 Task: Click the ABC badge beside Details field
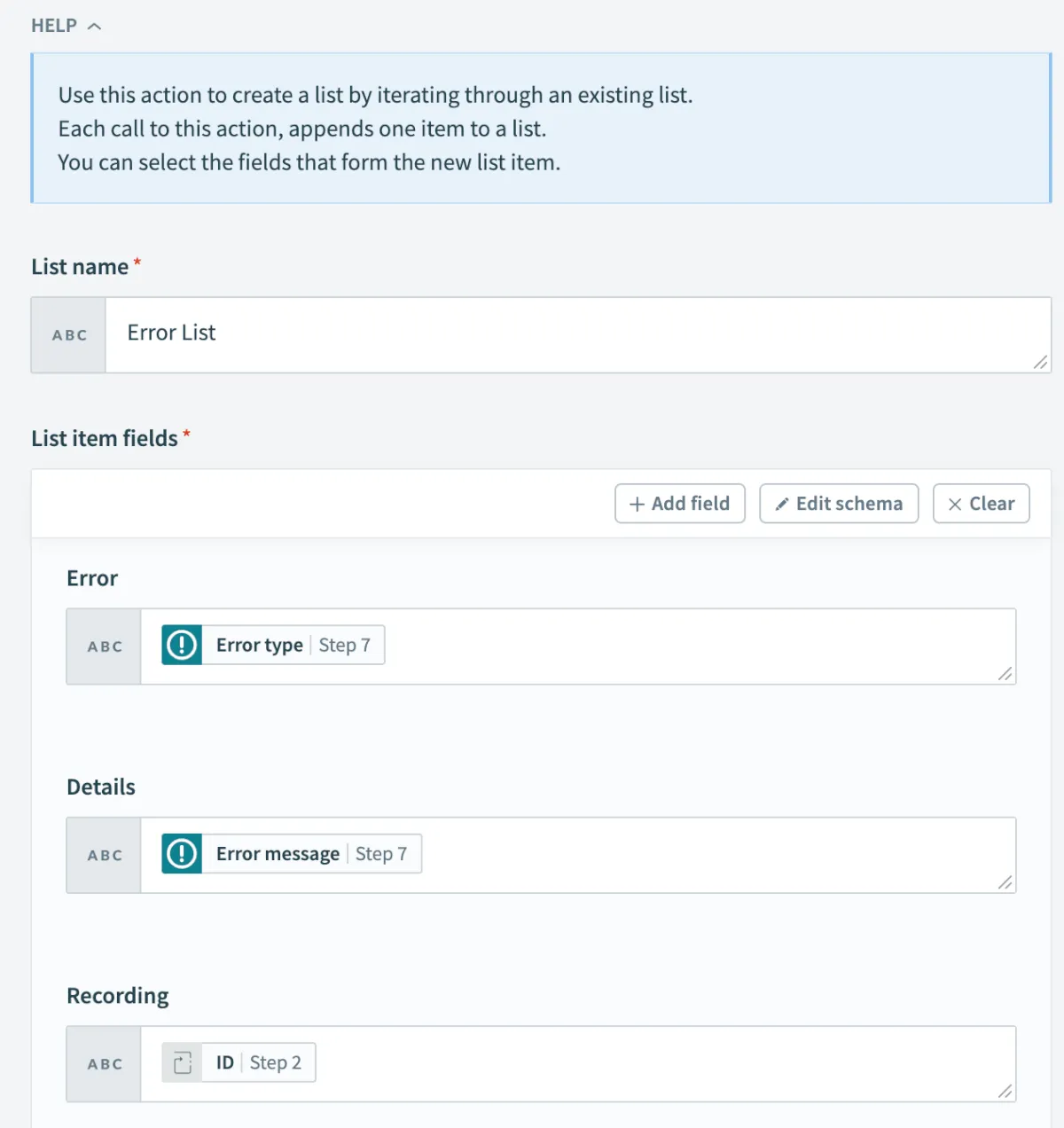105,855
